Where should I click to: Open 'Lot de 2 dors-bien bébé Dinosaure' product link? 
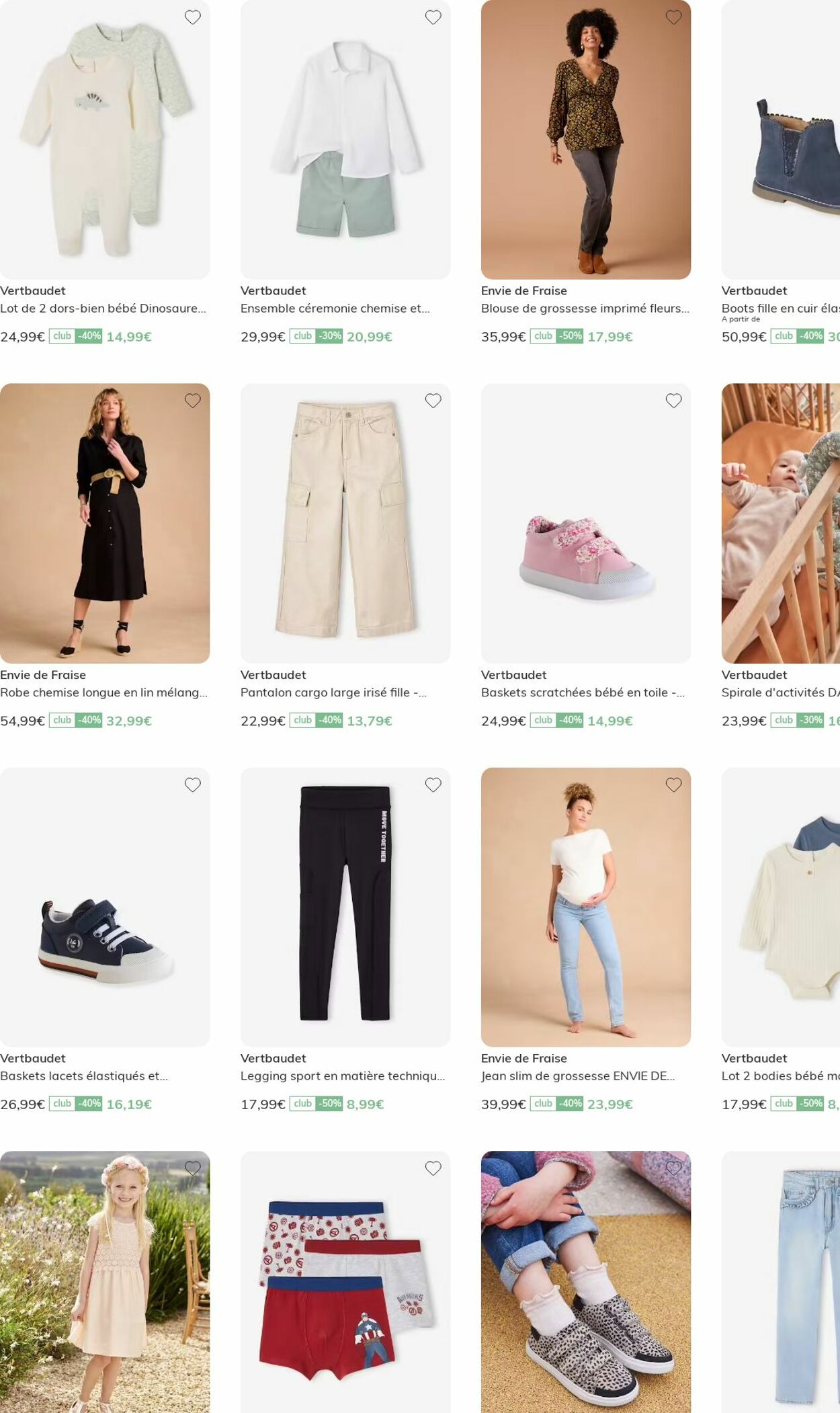(x=103, y=309)
